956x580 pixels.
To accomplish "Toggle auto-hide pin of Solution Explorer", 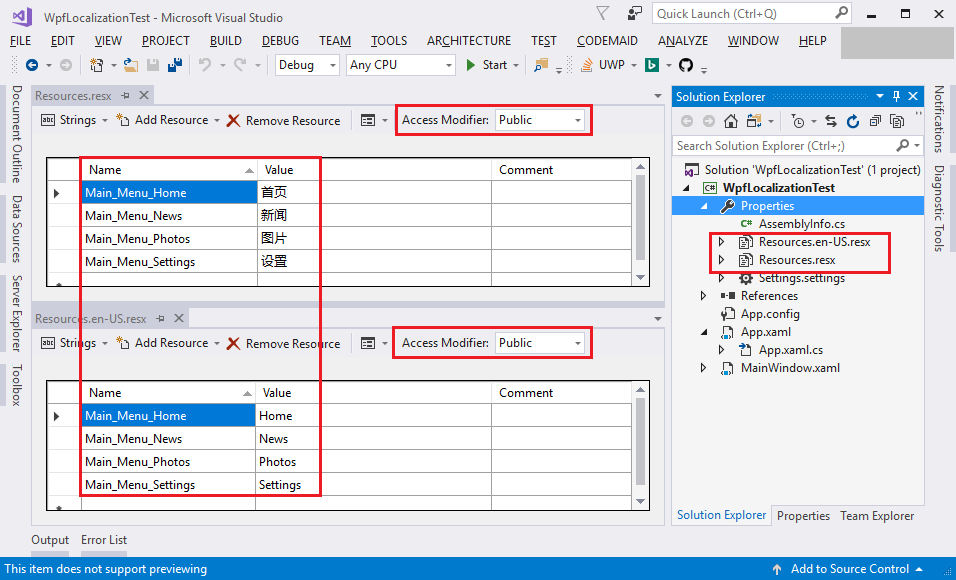I will click(x=896, y=96).
